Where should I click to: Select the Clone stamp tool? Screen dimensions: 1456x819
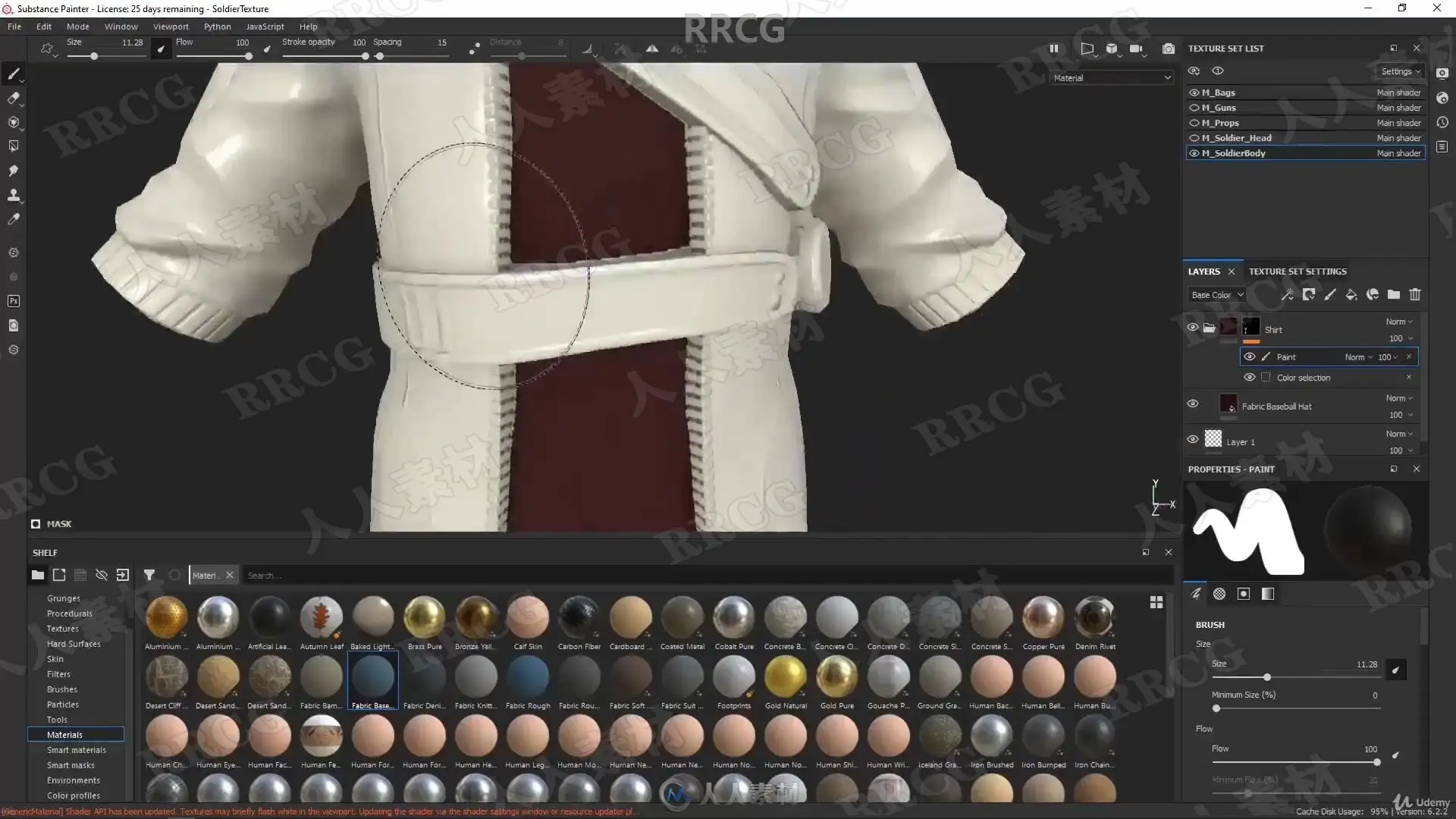(x=13, y=195)
